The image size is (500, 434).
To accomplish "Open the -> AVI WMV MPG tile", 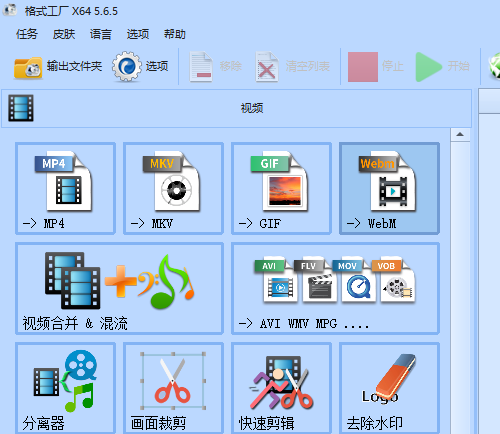I will (x=335, y=288).
